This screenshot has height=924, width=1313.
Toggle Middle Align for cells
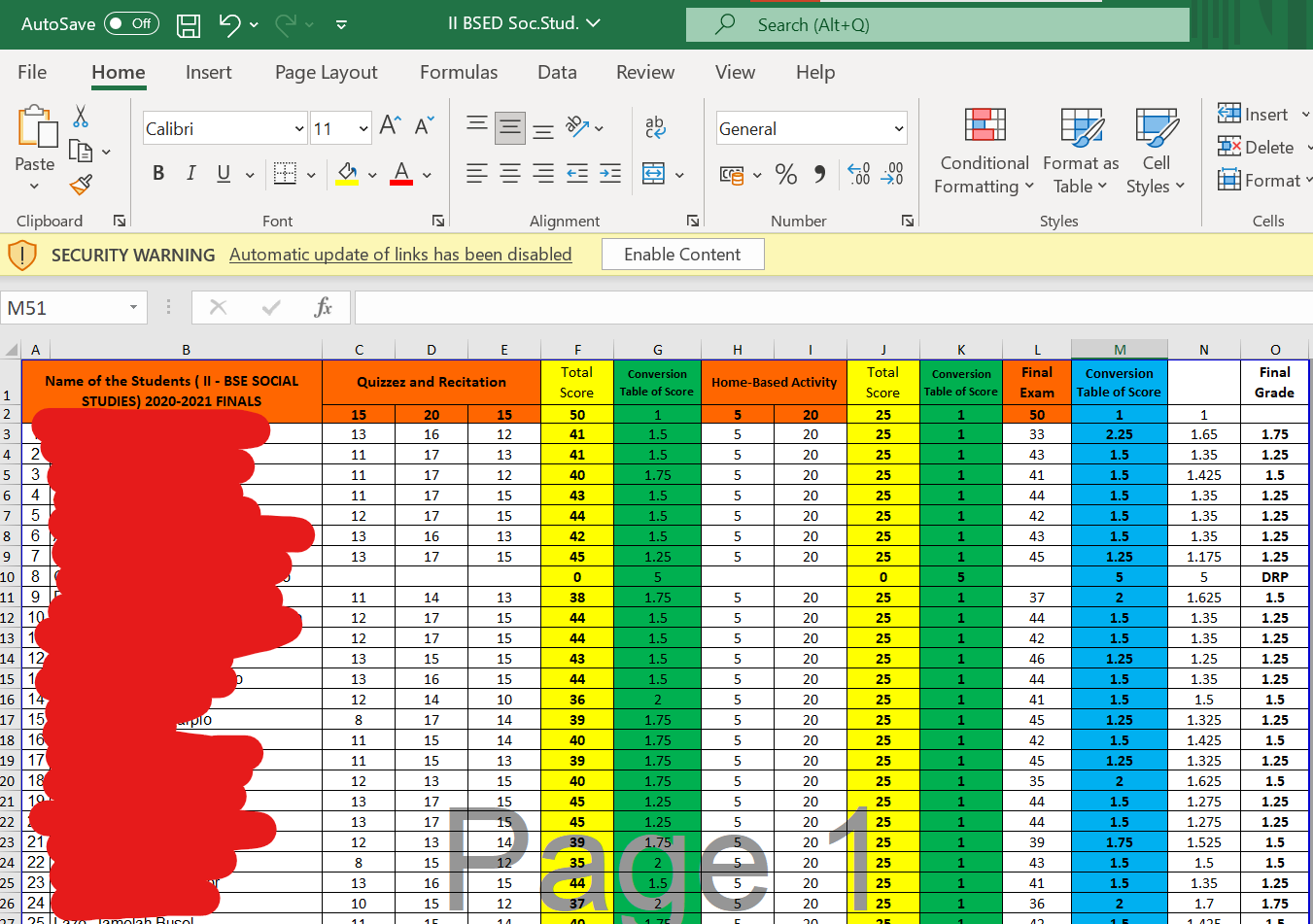[510, 126]
